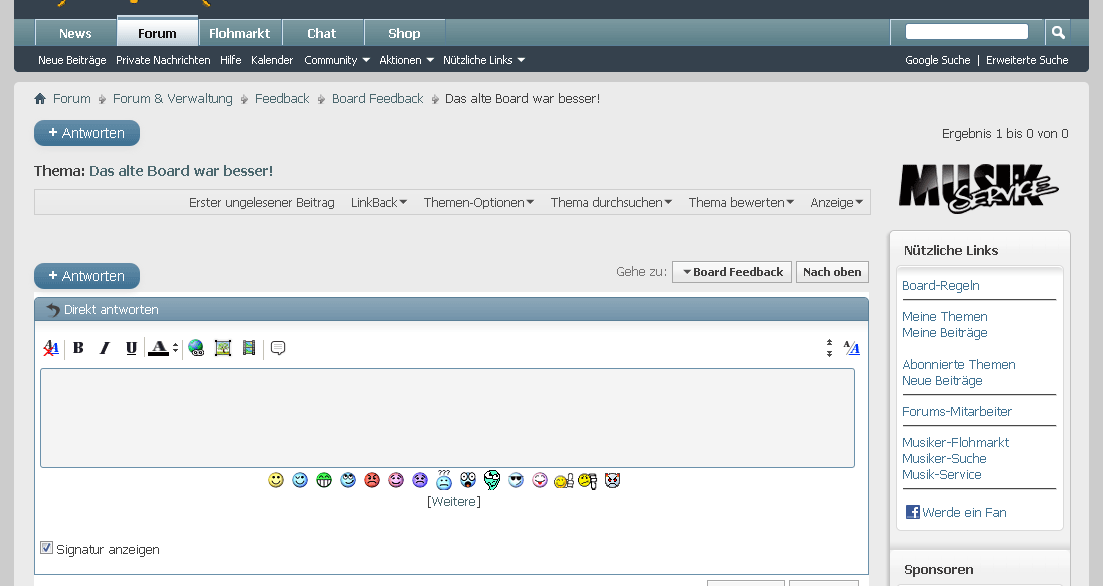The height and width of the screenshot is (586, 1103).
Task: Apply the black font color swatch
Action: coord(158,348)
